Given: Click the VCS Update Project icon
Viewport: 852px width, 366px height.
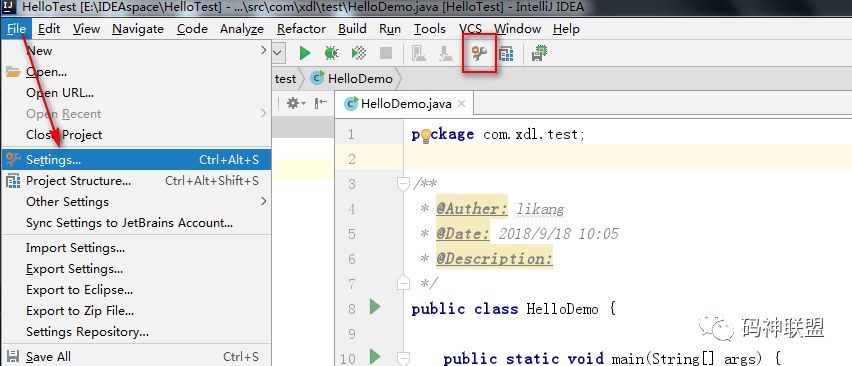Looking at the screenshot, I should (418, 53).
